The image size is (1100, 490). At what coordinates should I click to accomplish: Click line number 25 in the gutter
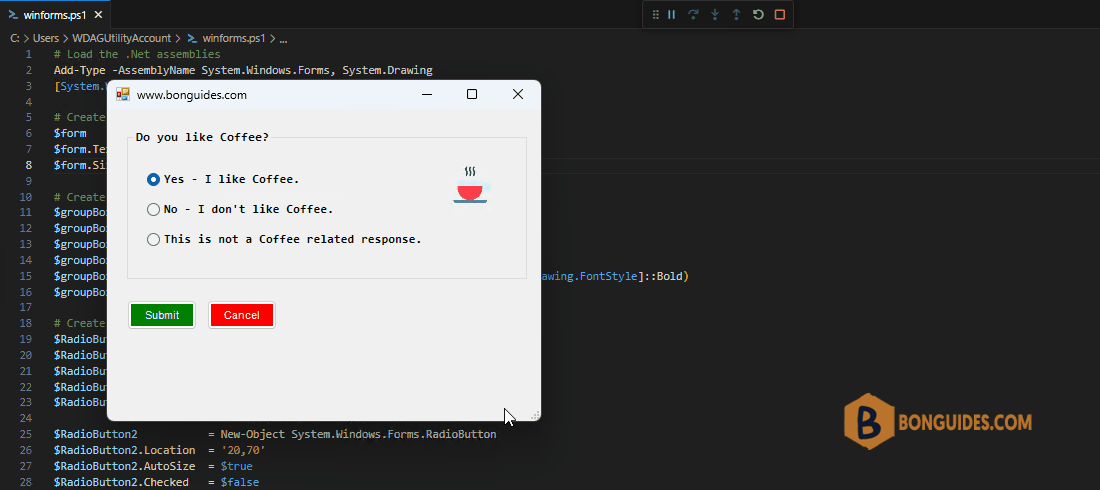click(26, 435)
